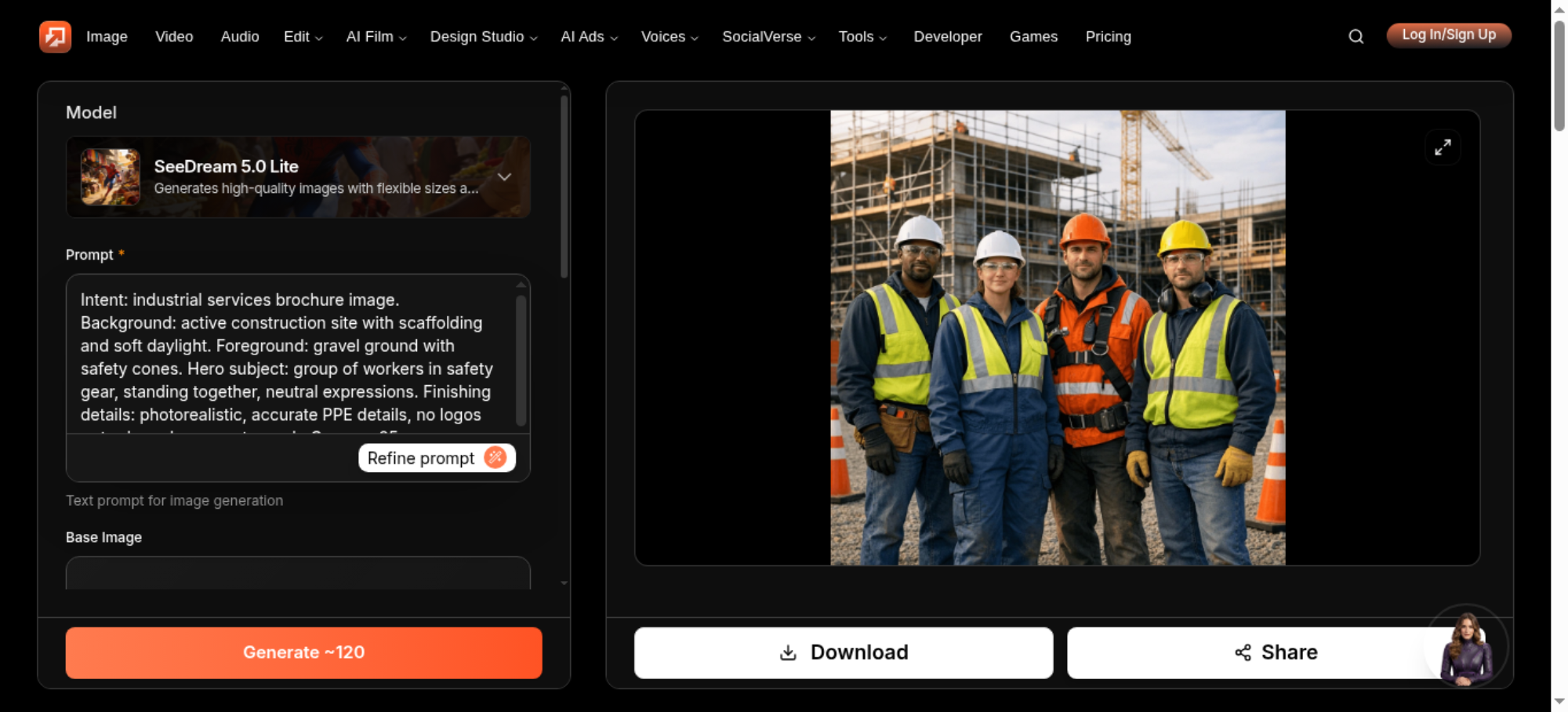Open the Developer page
Viewport: 1568px width, 712px height.
click(947, 36)
